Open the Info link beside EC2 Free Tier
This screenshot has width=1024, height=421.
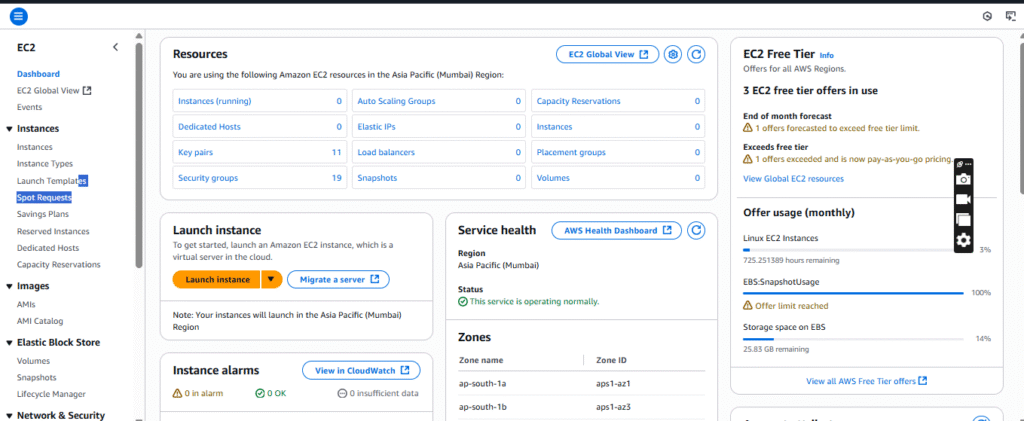pyautogui.click(x=827, y=55)
